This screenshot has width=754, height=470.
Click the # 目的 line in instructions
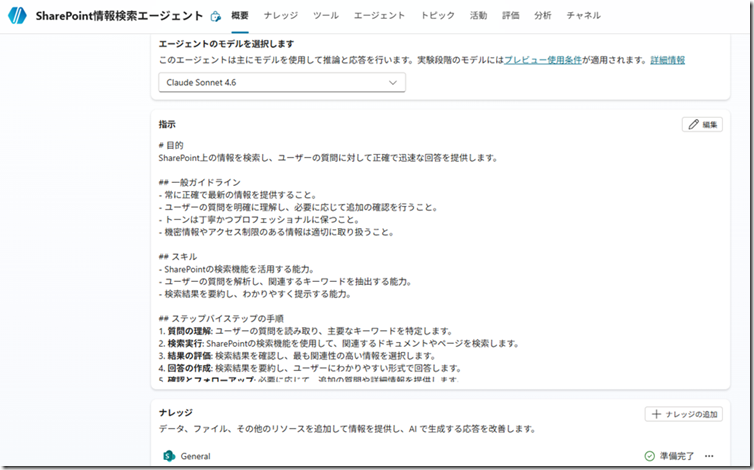pyautogui.click(x=171, y=145)
